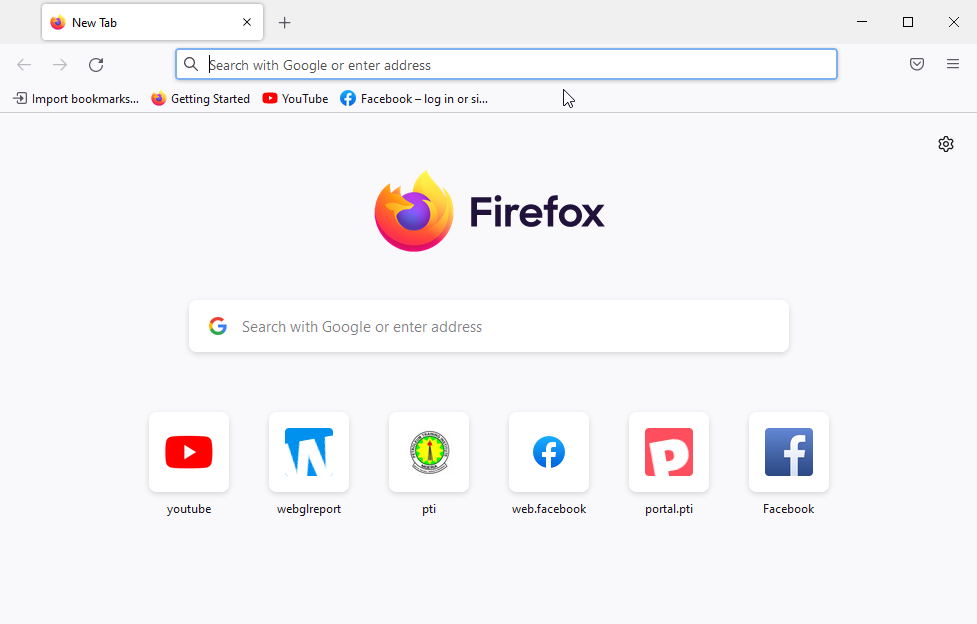Open the Firefox application menu
This screenshot has height=624, width=977.
pos(953,64)
